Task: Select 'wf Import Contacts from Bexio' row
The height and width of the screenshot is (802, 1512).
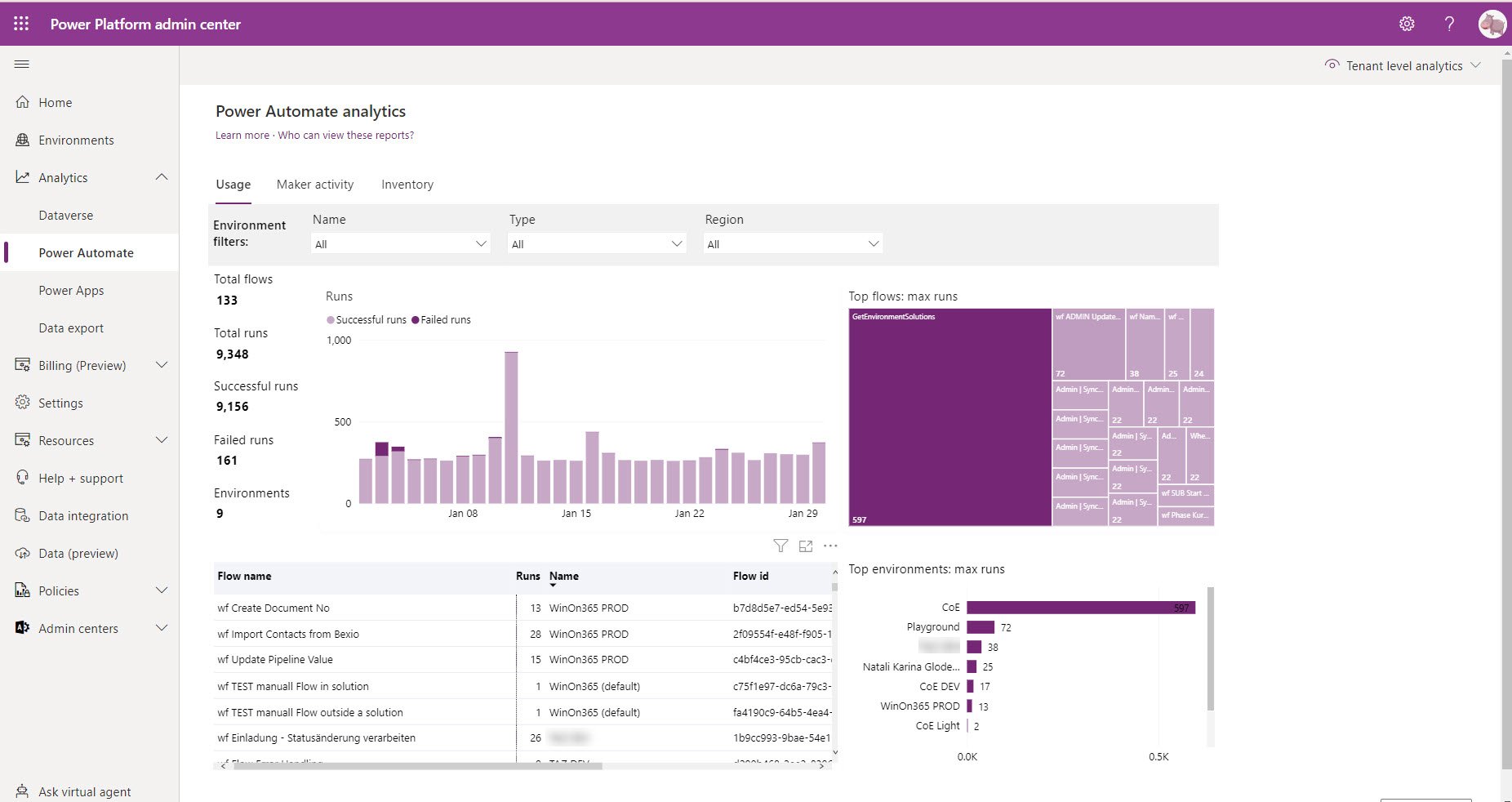Action: [x=524, y=634]
